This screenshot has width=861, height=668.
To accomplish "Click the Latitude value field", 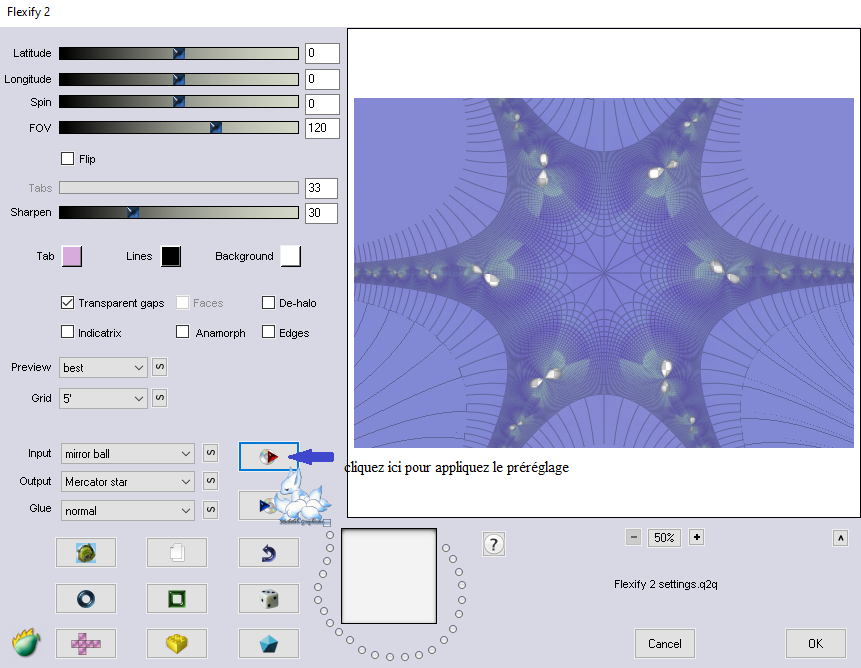I will 322,53.
